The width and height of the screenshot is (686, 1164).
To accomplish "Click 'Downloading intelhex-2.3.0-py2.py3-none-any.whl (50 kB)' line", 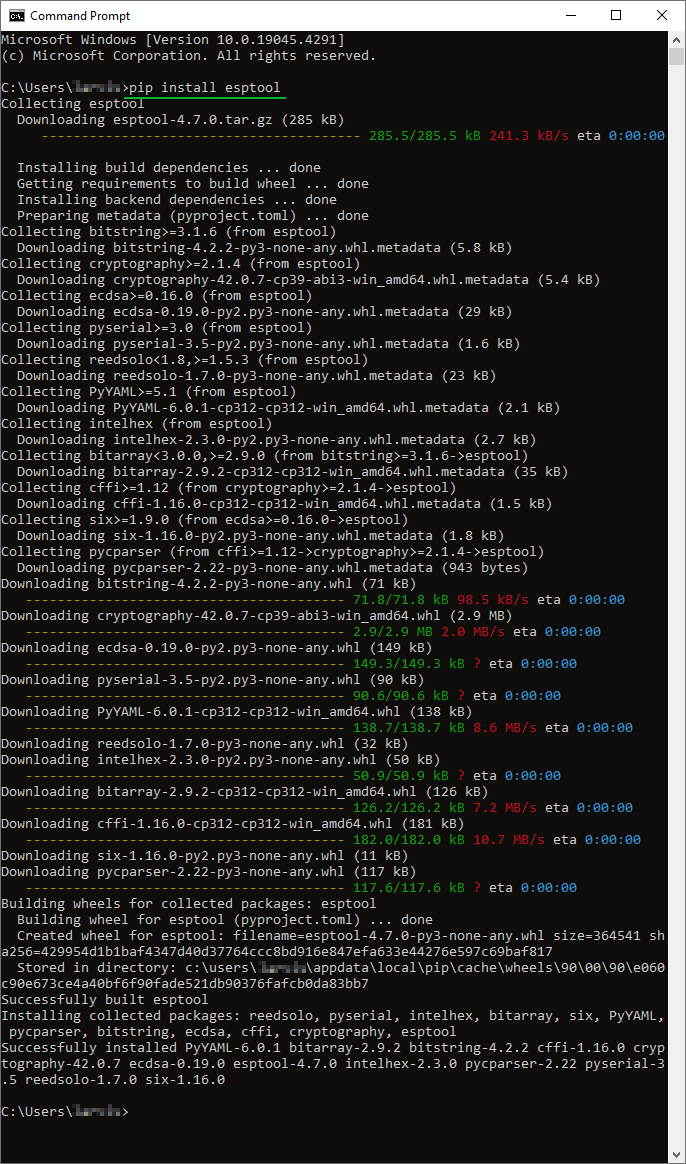I will [220, 759].
